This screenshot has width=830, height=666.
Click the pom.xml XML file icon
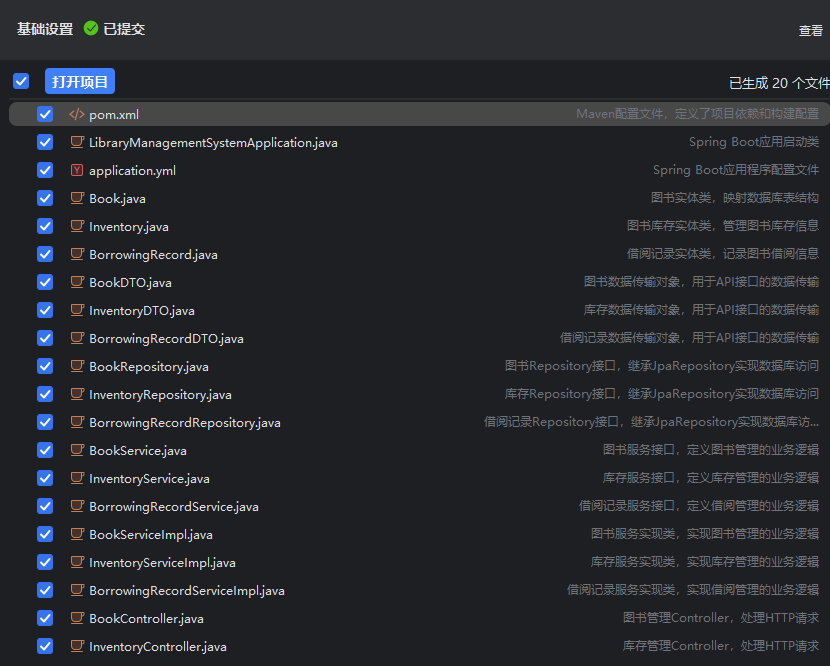click(77, 114)
